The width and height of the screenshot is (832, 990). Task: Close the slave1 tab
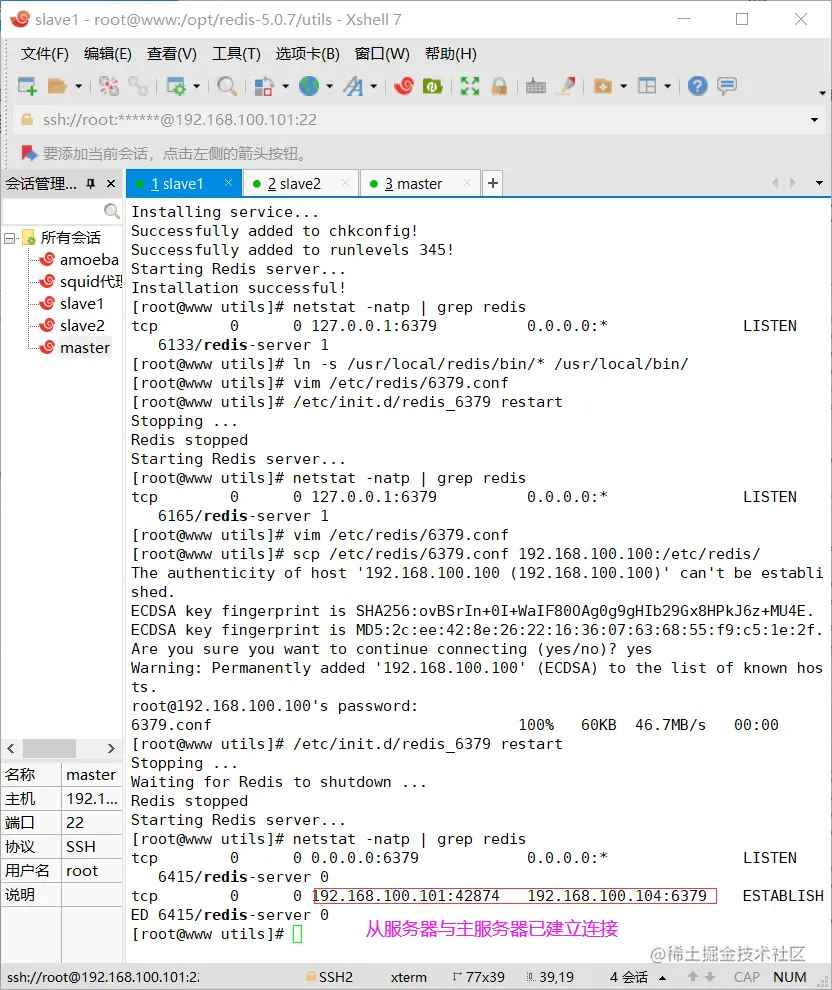click(x=229, y=183)
